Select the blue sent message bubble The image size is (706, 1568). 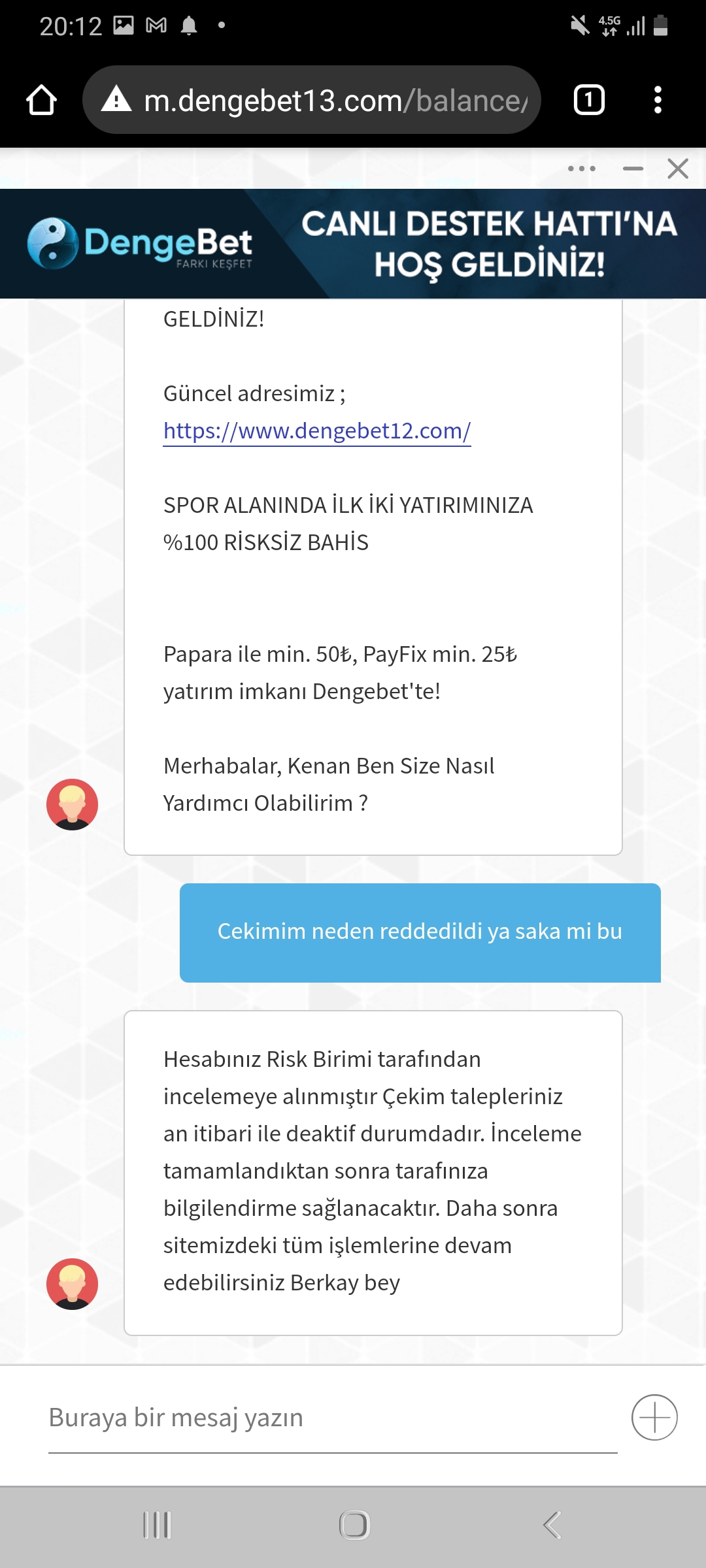420,932
